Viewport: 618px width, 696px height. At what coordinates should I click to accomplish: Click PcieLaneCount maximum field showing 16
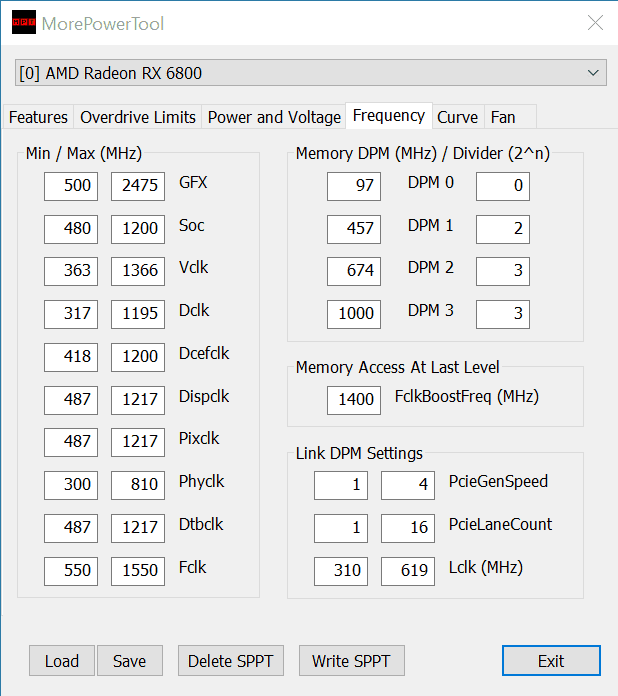[408, 528]
